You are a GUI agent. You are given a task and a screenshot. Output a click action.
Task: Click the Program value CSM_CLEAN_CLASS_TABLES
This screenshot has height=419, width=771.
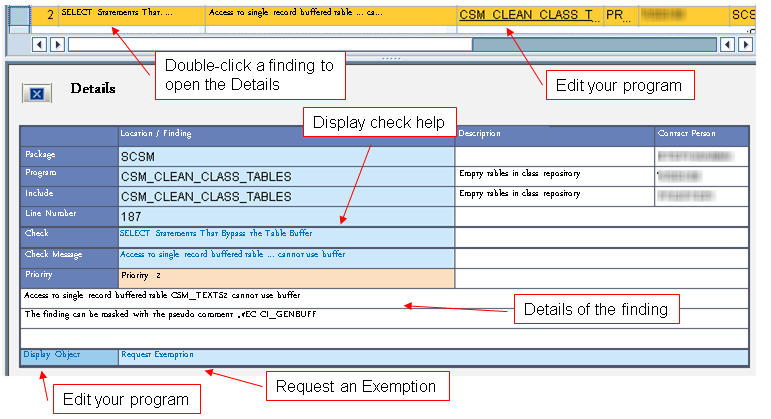(205, 176)
